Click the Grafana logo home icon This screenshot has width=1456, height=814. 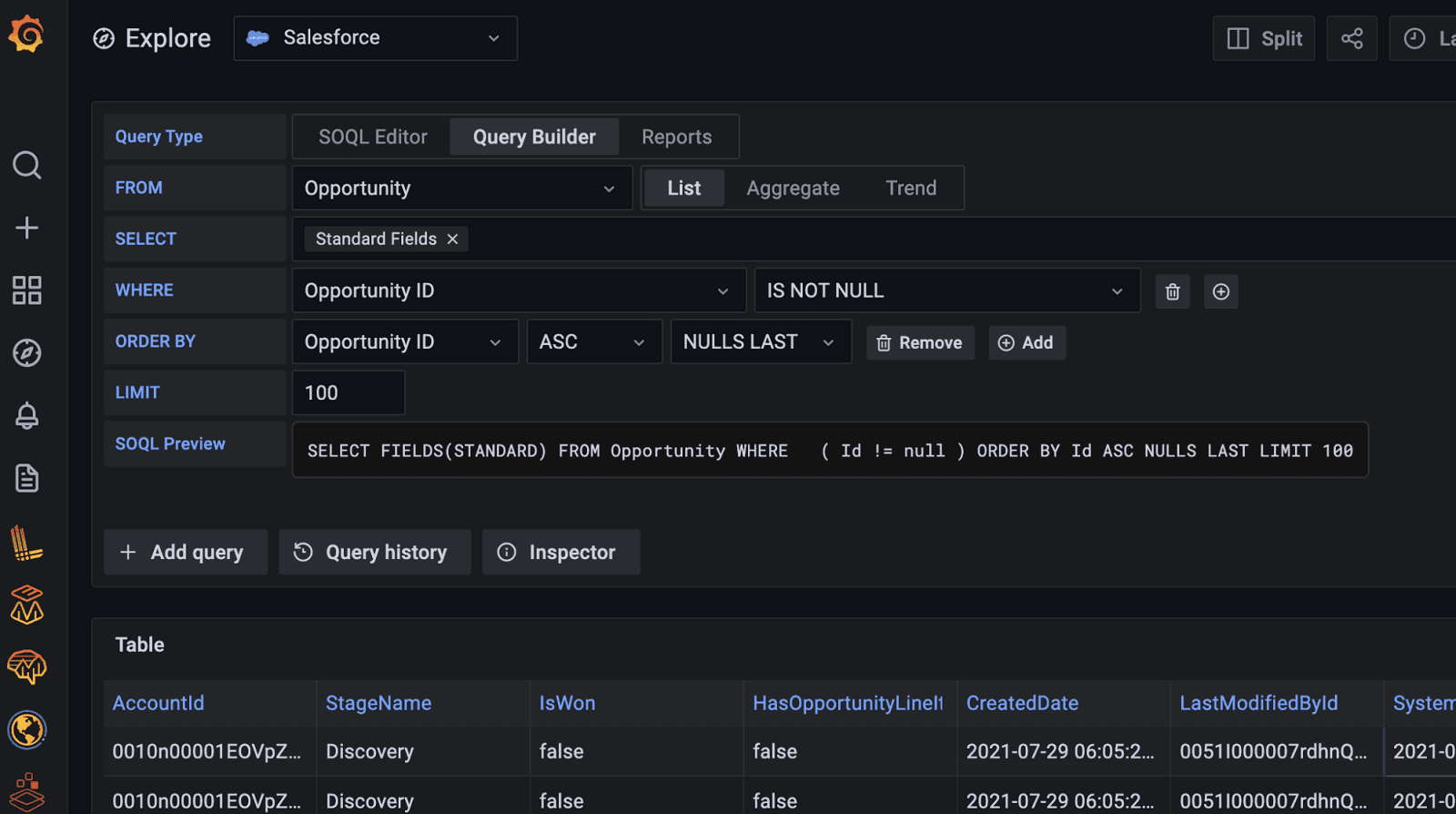26,34
